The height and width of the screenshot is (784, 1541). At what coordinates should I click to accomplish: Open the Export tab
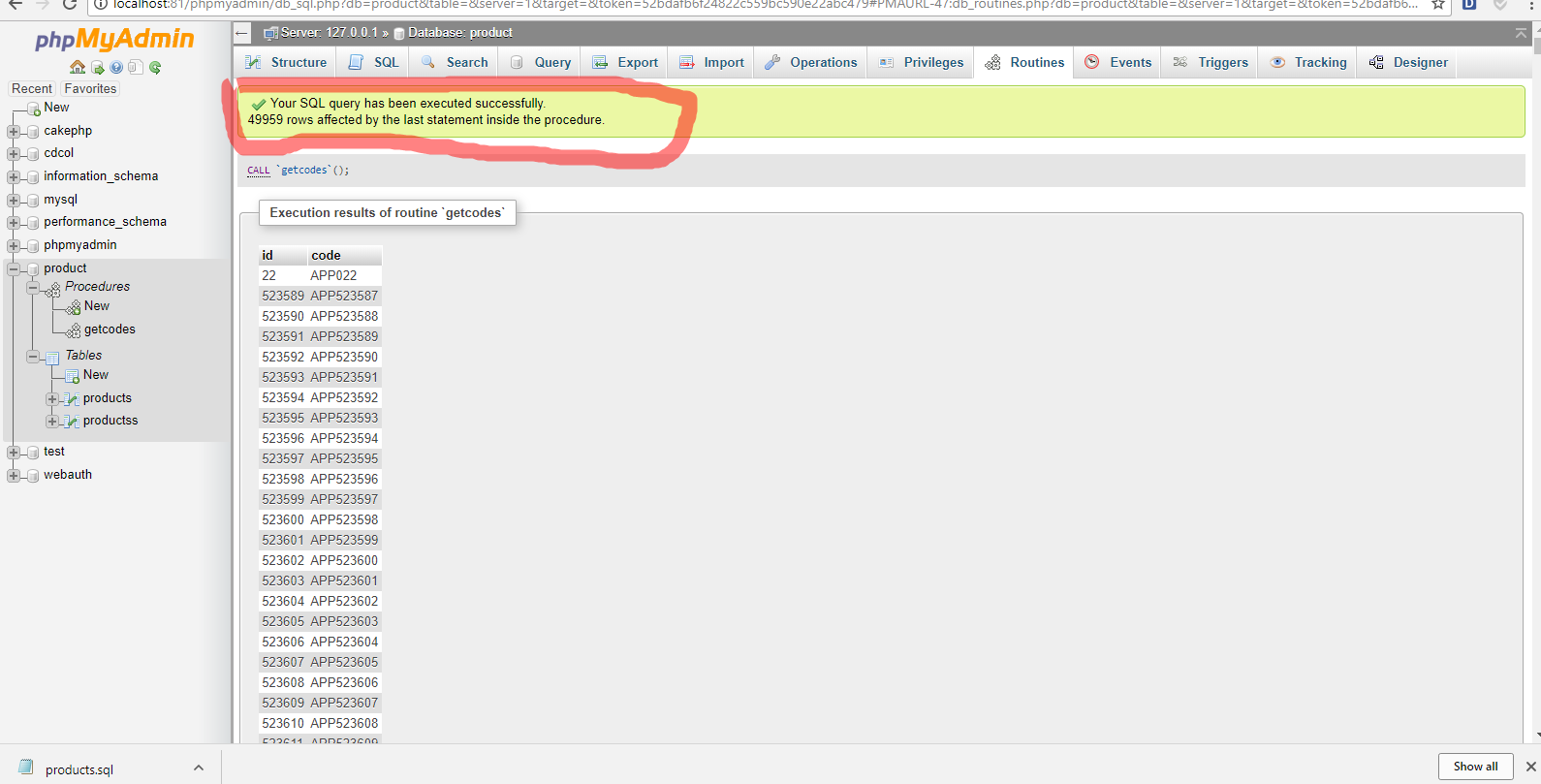coord(625,62)
